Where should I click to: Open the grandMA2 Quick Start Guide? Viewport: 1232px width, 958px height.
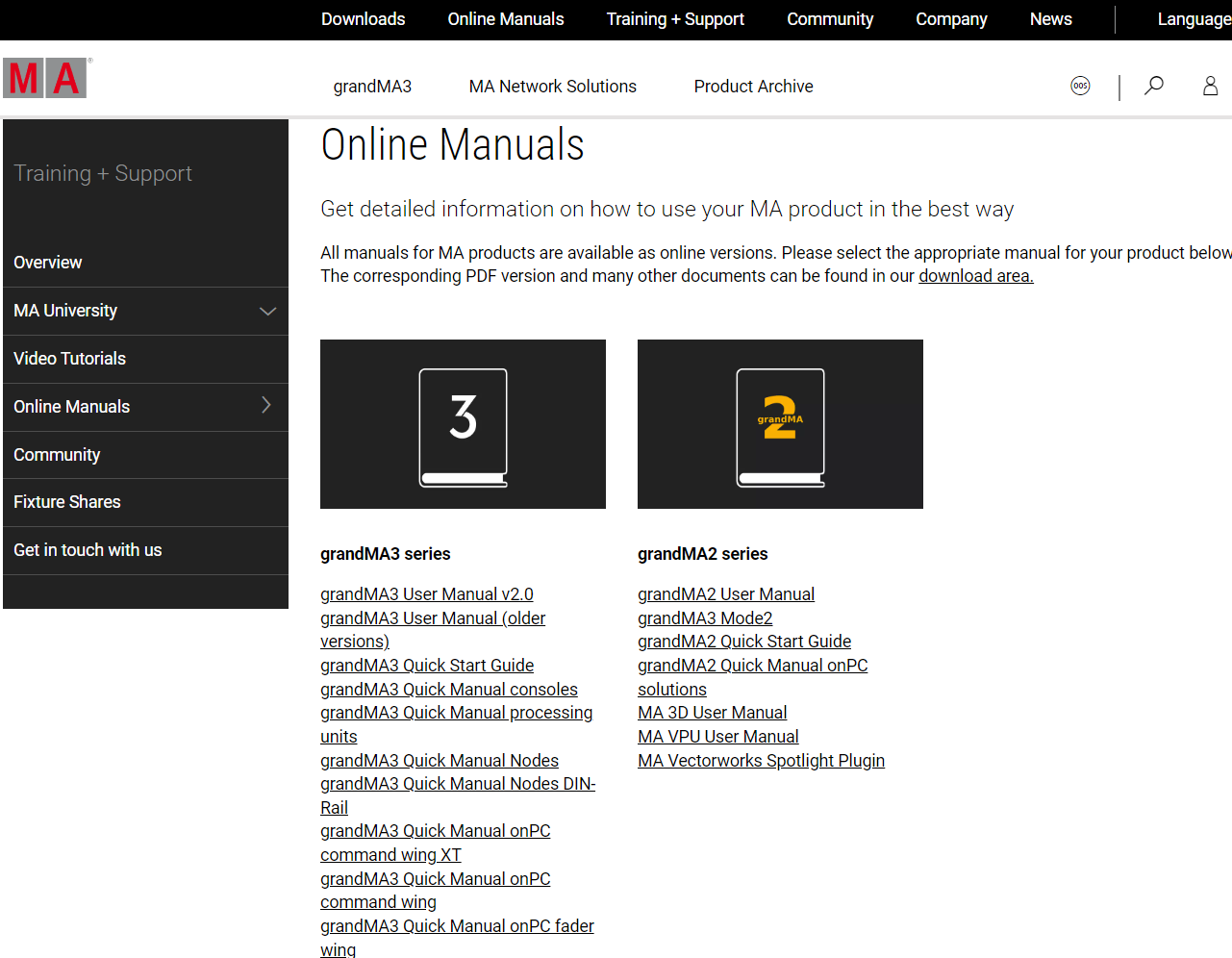tap(743, 641)
